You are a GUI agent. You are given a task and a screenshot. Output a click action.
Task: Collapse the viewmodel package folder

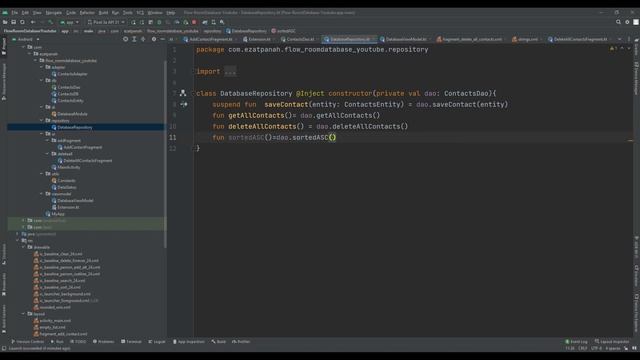42,194
